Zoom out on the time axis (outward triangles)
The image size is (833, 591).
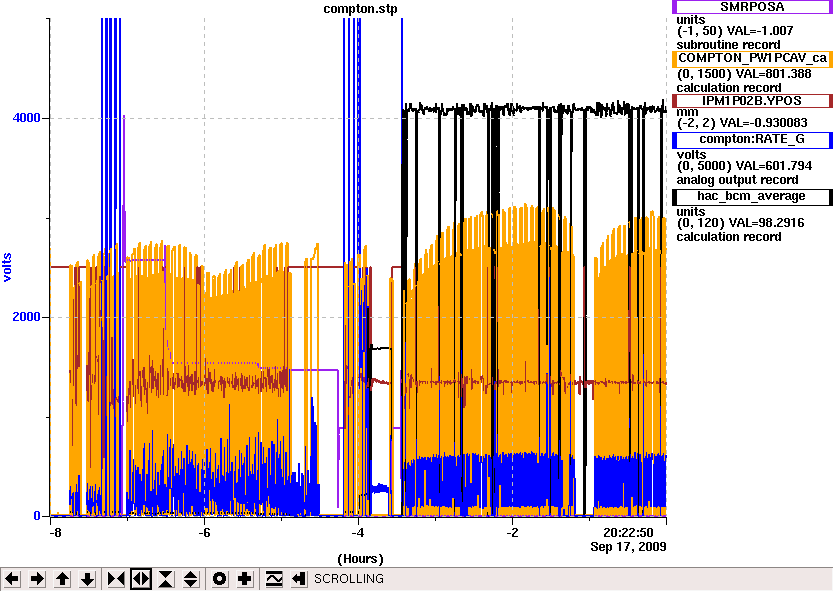[141, 579]
